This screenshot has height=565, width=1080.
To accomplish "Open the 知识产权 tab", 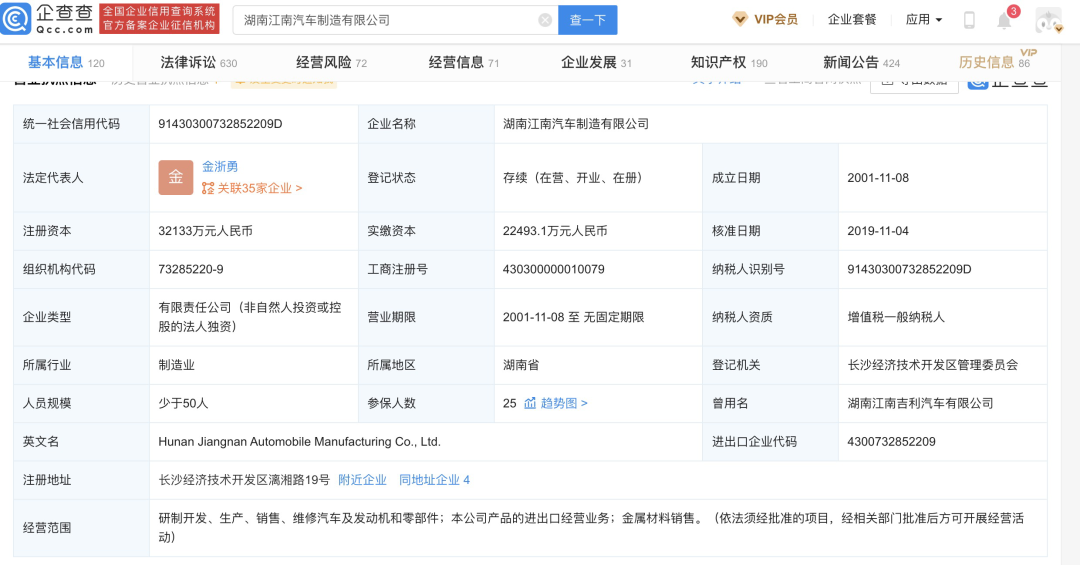I will pos(729,63).
